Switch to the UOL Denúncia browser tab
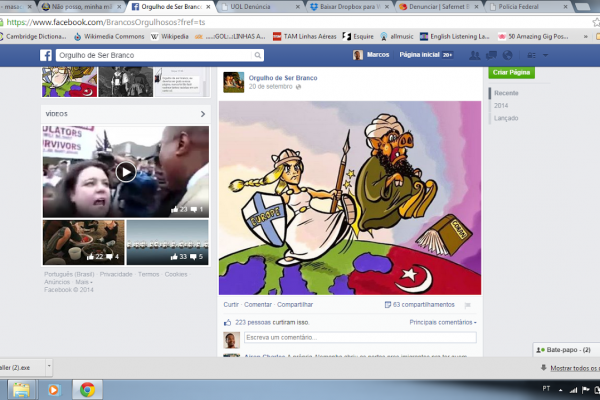 point(261,7)
